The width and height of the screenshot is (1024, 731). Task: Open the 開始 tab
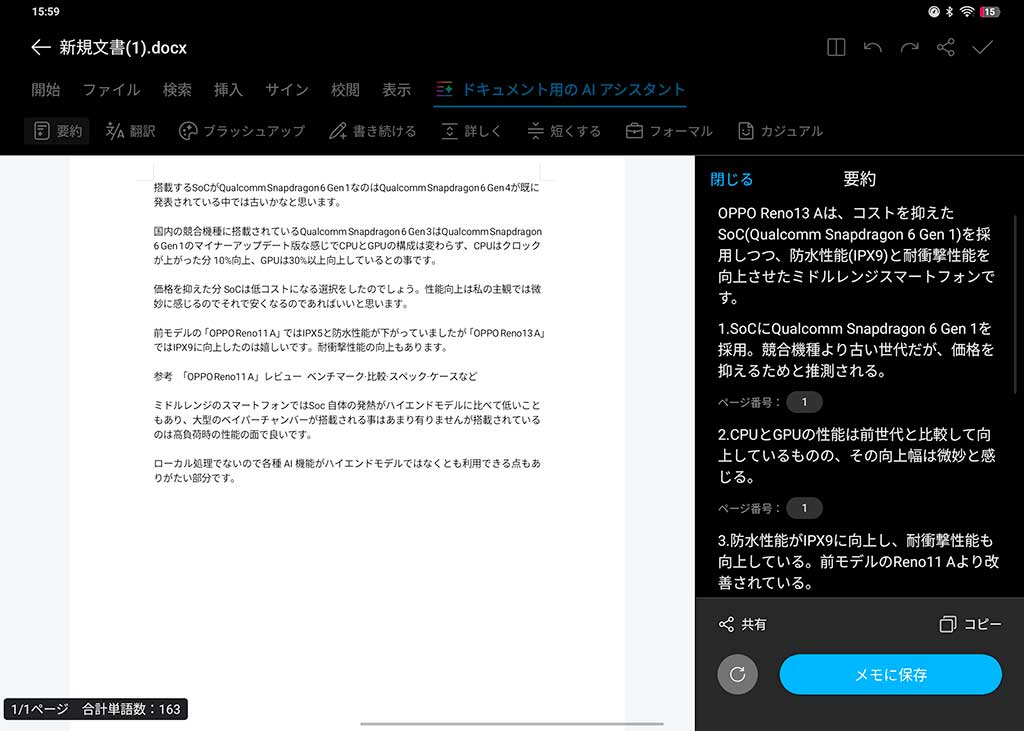pos(46,89)
